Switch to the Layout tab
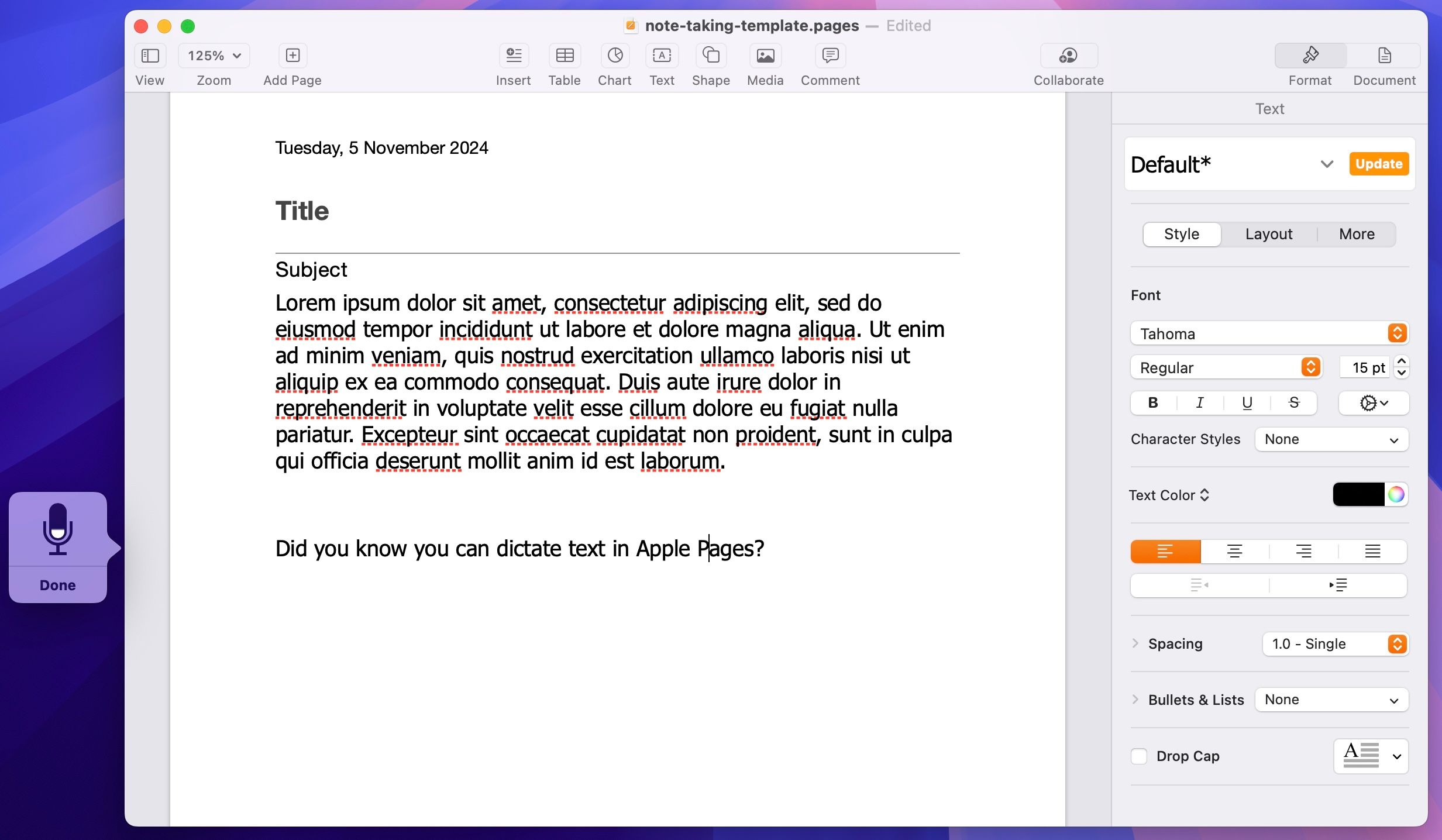1442x840 pixels. point(1269,234)
